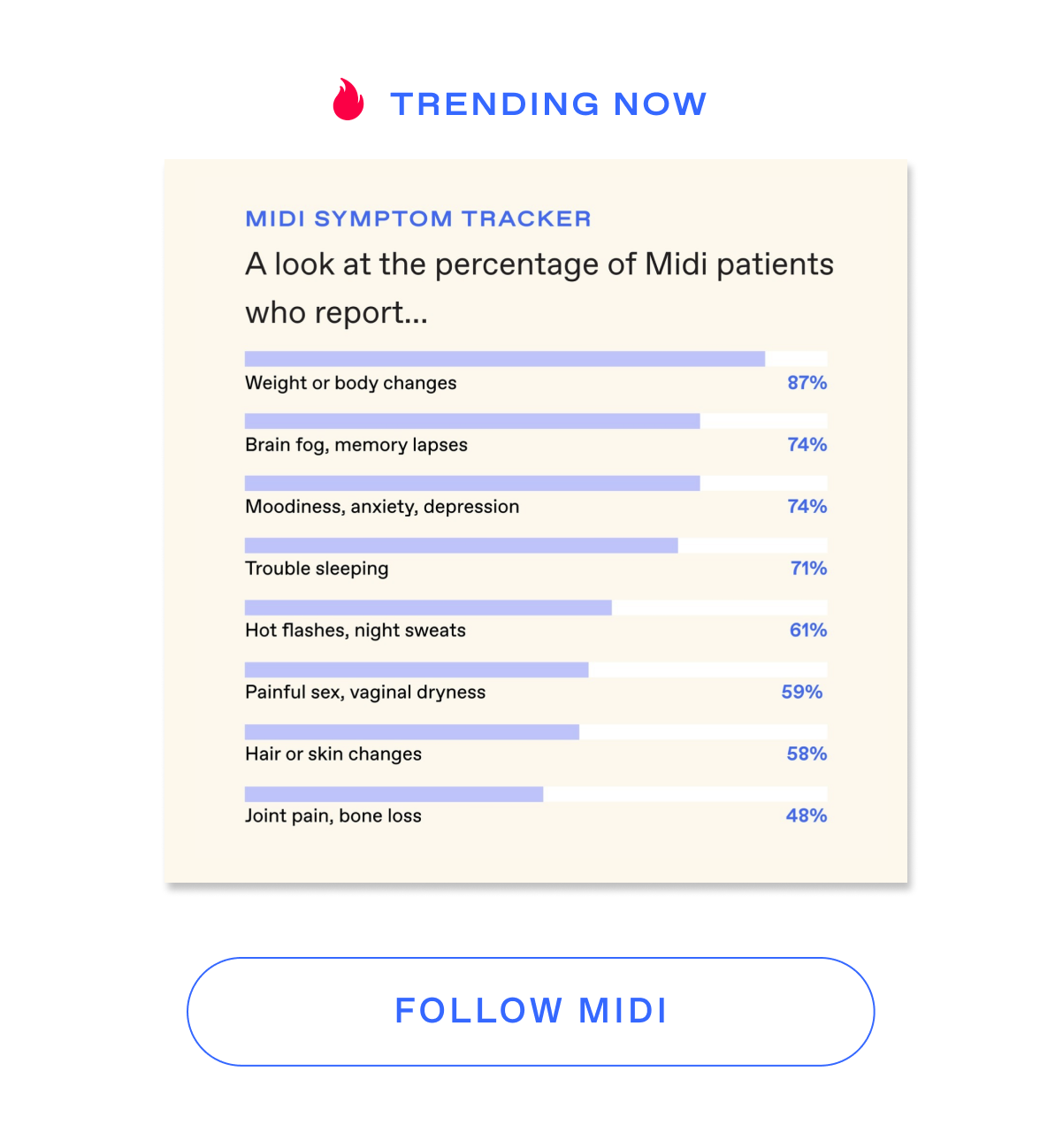1063x1148 pixels.
Task: Click the Hot flashes, night sweats bar
Action: 536,607
